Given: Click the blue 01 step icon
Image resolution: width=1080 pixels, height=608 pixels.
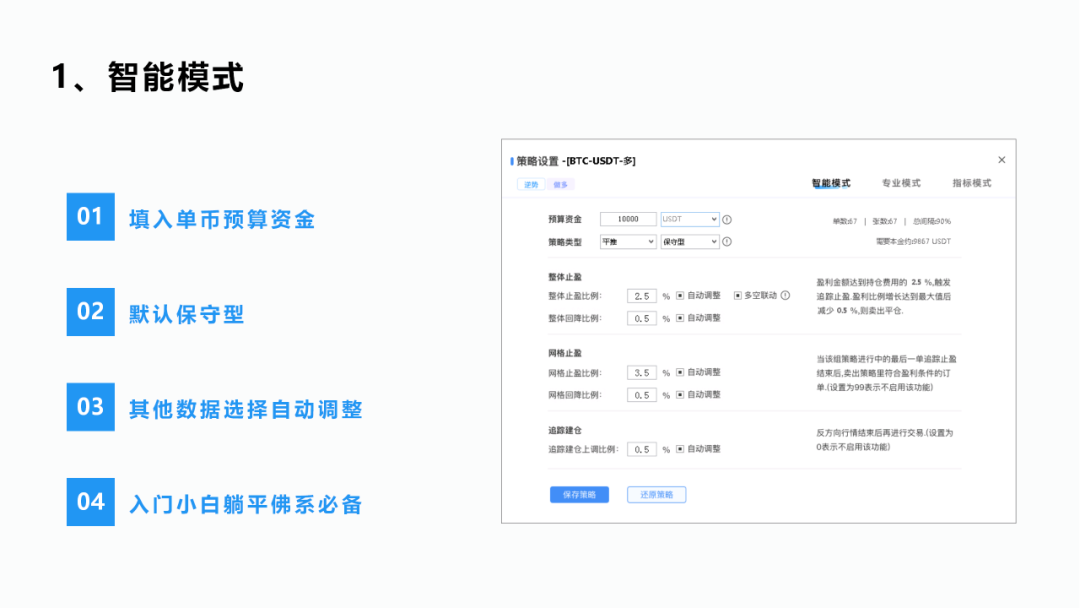Looking at the screenshot, I should [x=90, y=217].
